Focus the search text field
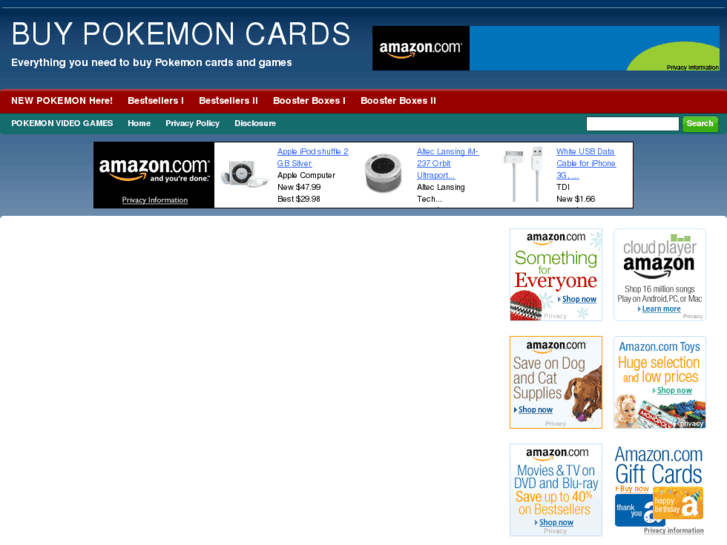The image size is (727, 545). 632,124
